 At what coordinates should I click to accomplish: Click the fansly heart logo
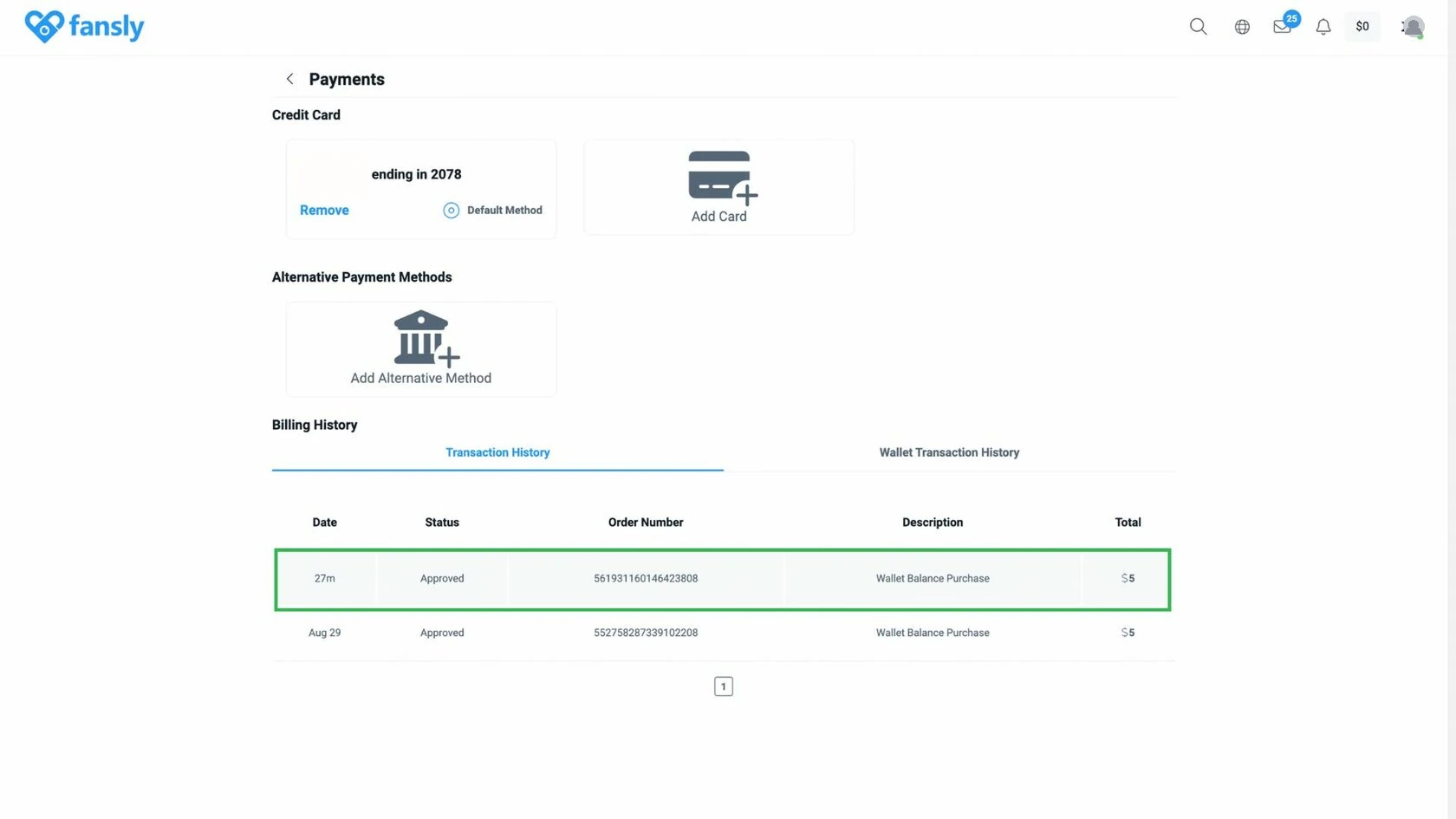click(44, 27)
